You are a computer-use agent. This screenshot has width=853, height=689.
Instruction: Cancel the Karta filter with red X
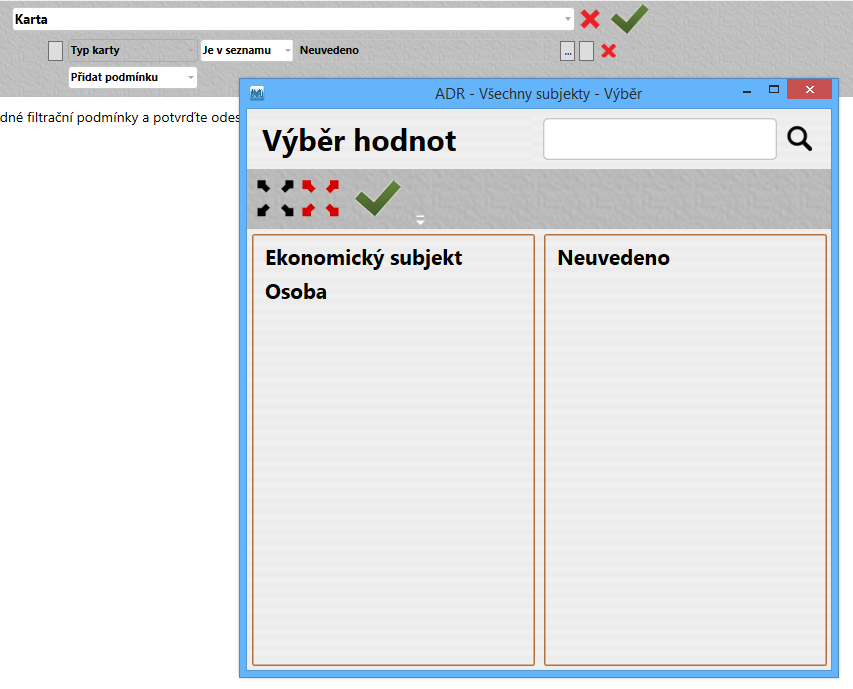tap(590, 19)
